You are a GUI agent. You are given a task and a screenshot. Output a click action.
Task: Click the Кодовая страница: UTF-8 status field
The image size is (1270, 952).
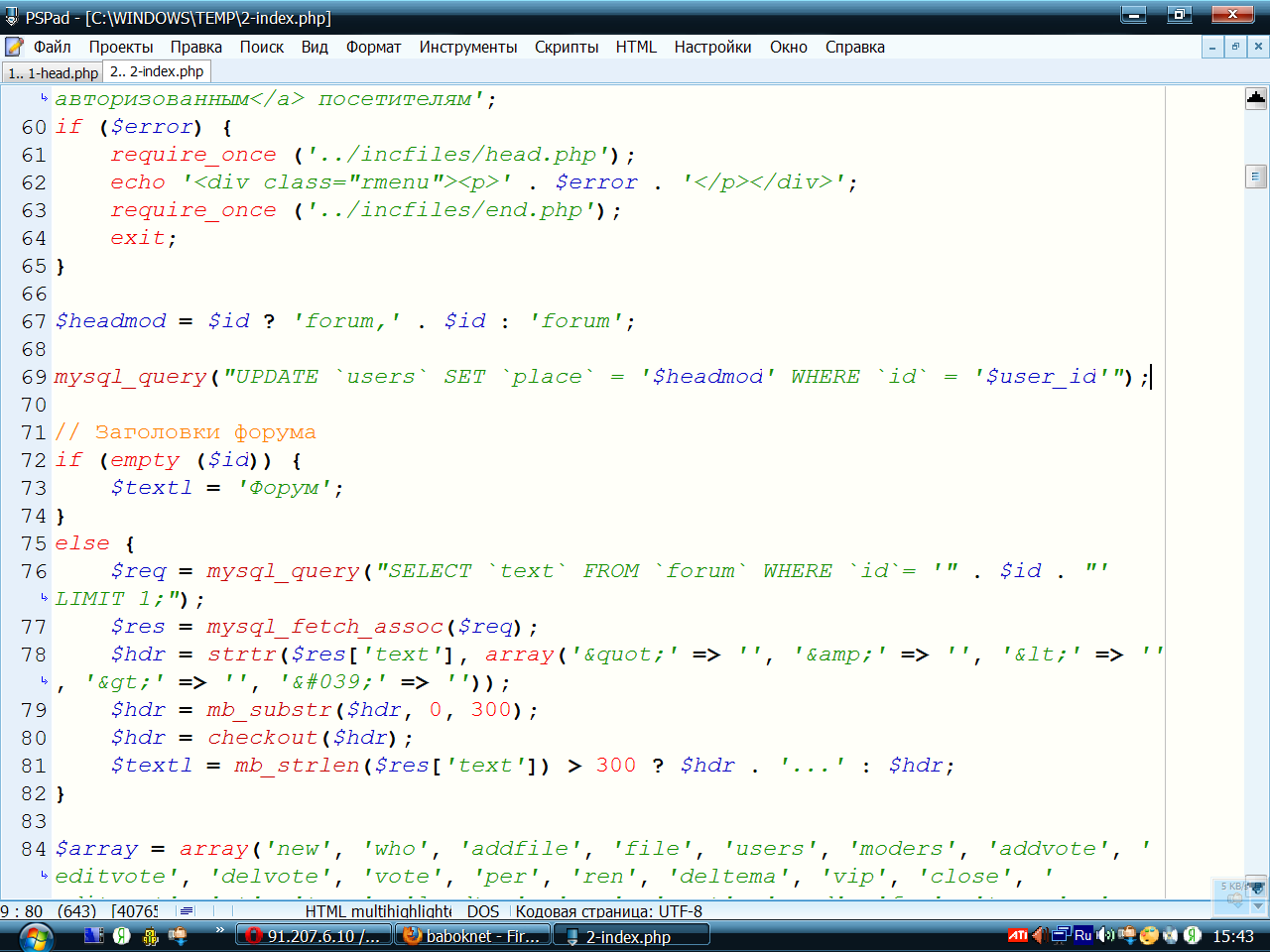tap(609, 911)
